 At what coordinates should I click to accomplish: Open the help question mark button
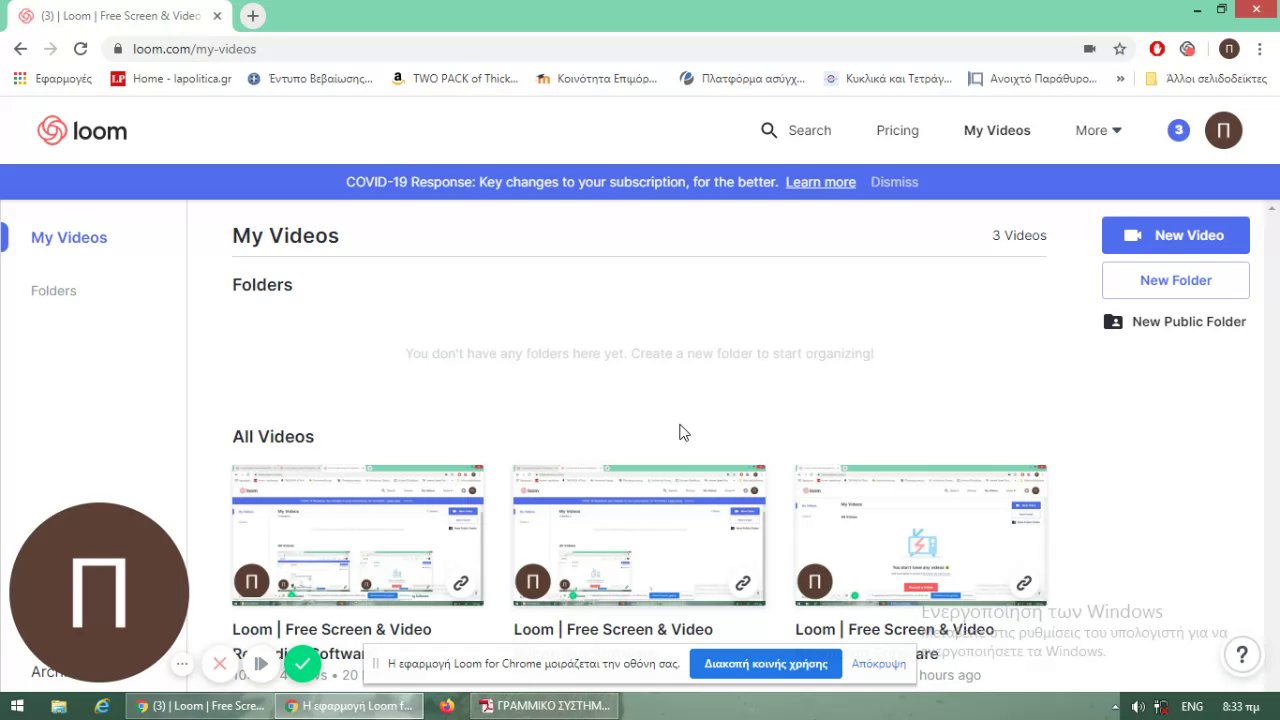point(1242,656)
